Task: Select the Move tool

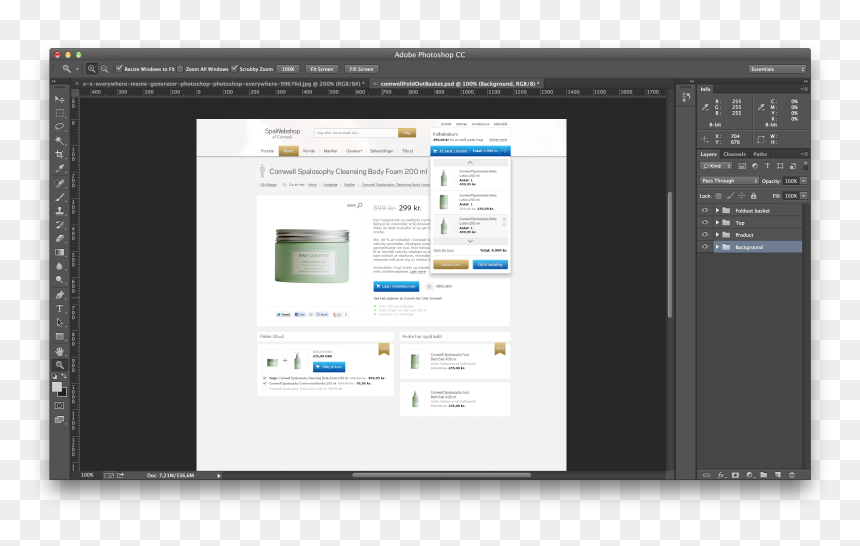Action: click(59, 99)
